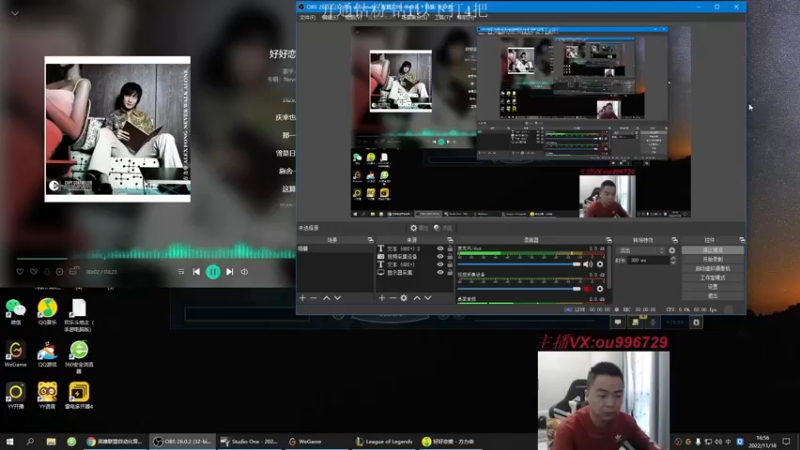Lock the 显示器采集 source

coord(449,272)
